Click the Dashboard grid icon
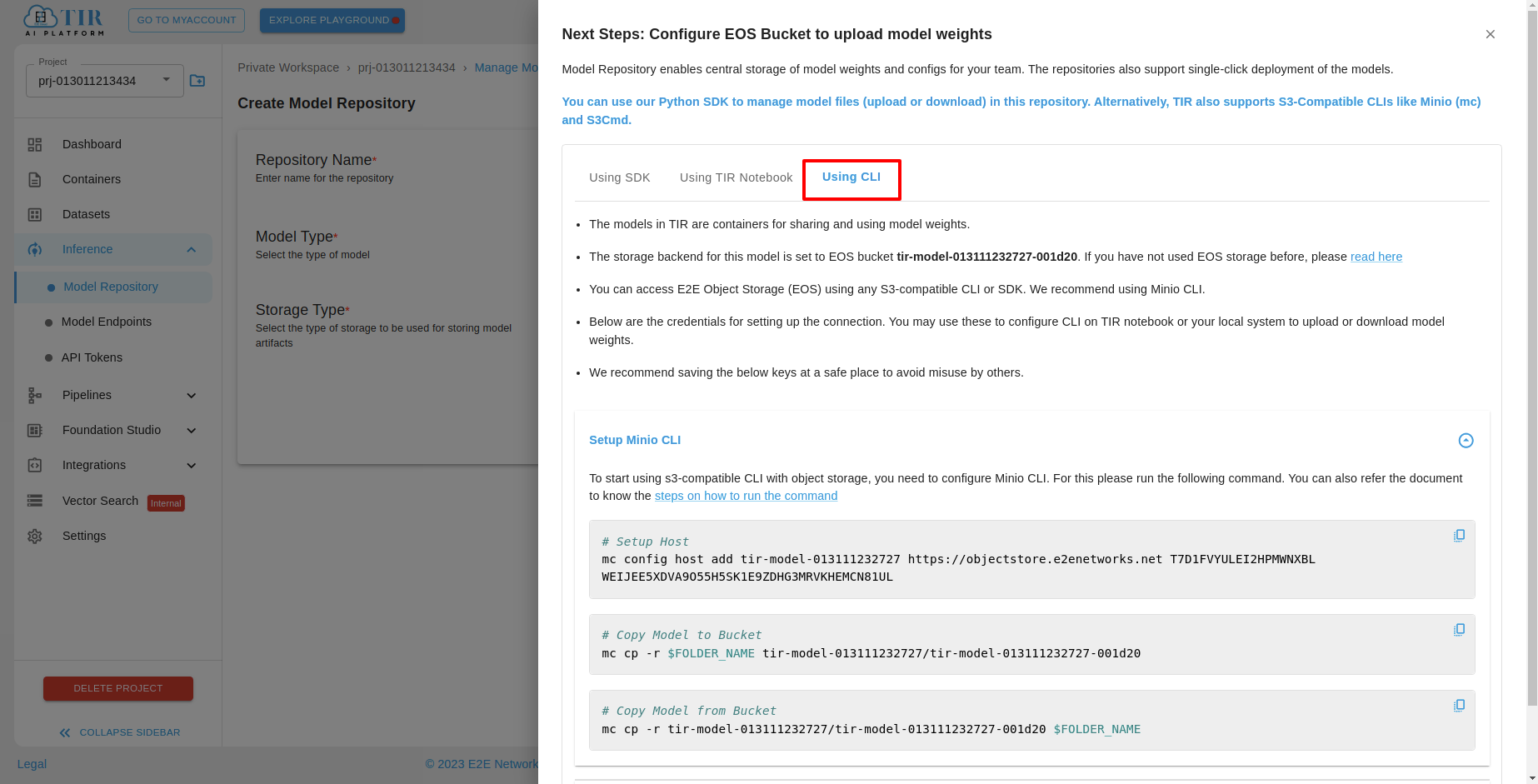The height and width of the screenshot is (784, 1538). click(x=34, y=144)
